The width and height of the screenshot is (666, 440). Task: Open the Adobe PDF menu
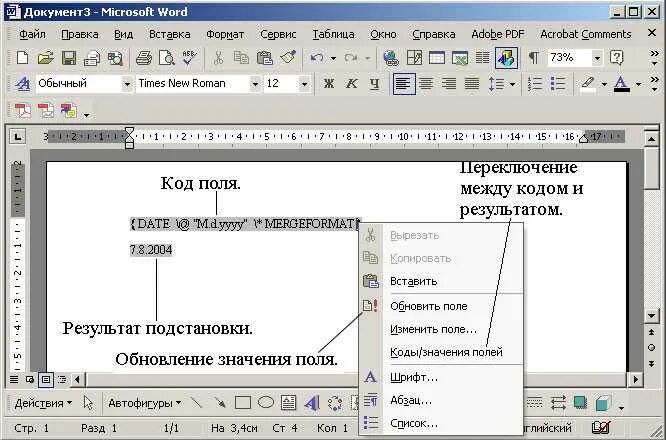tap(498, 34)
